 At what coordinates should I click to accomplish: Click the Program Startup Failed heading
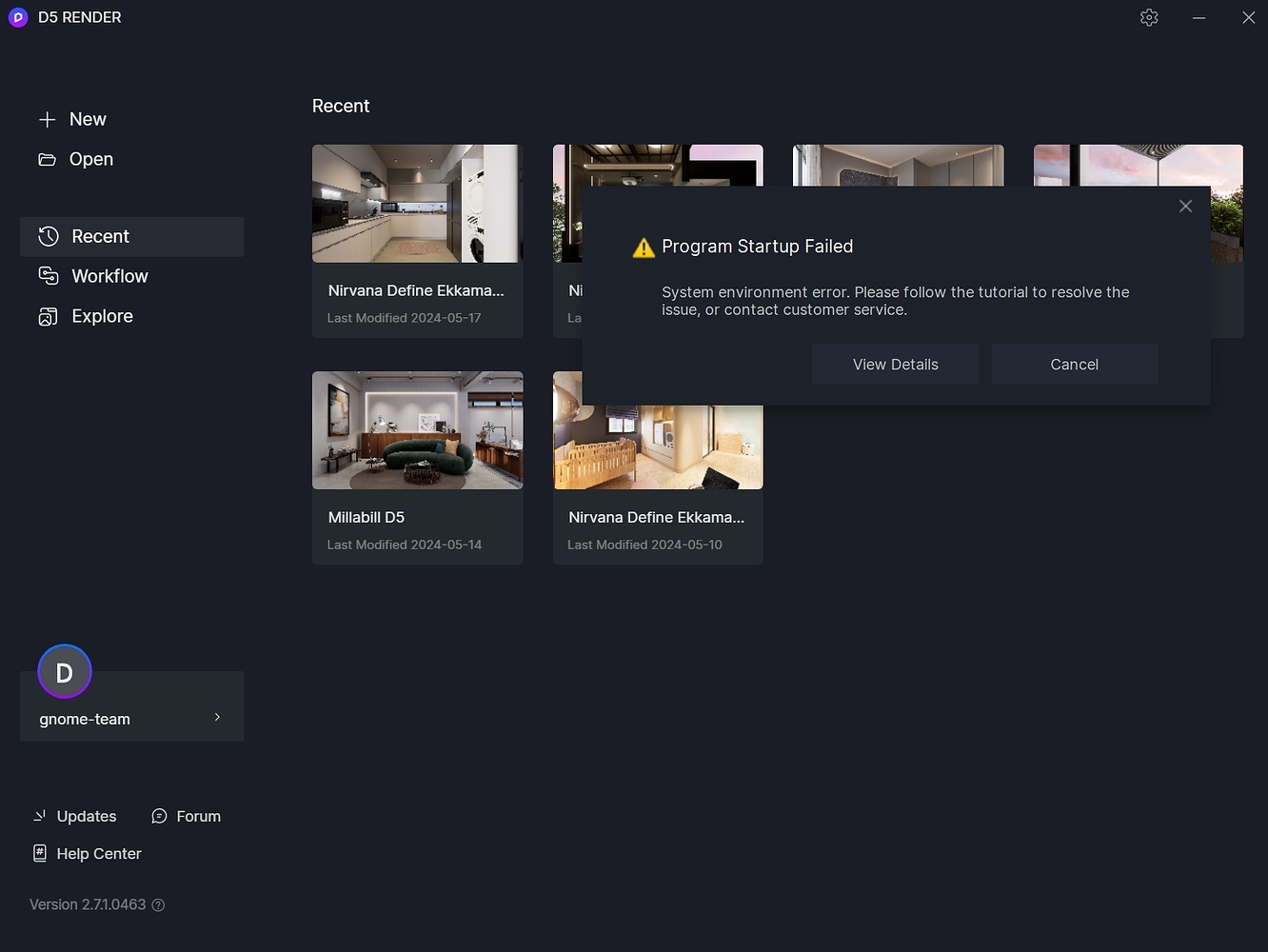[758, 247]
